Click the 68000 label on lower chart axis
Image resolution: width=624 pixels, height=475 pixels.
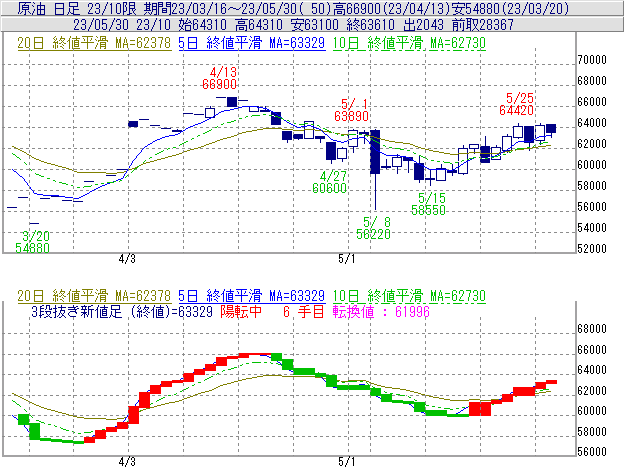click(592, 329)
